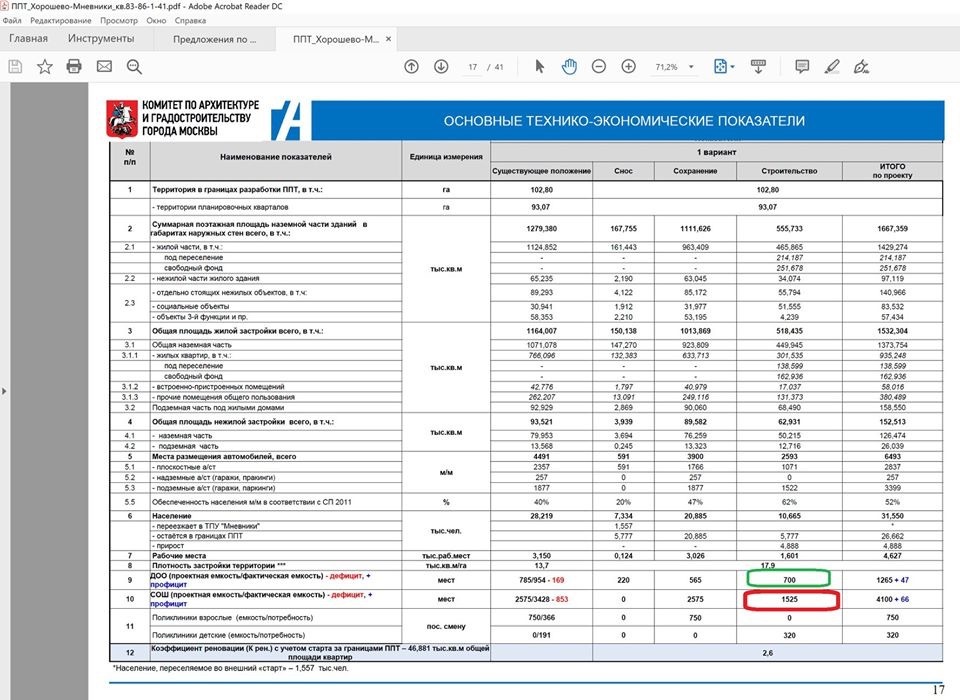Select the ППТ_Хорошево-М document tab
The width and height of the screenshot is (960, 700).
[x=335, y=39]
